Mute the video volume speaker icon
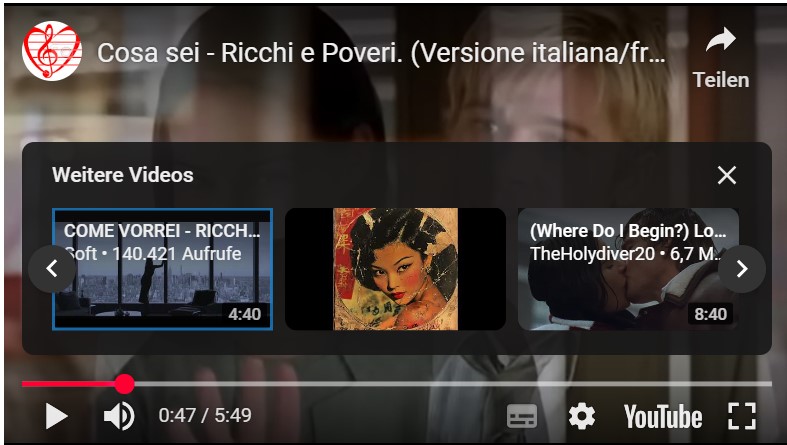 coord(119,416)
